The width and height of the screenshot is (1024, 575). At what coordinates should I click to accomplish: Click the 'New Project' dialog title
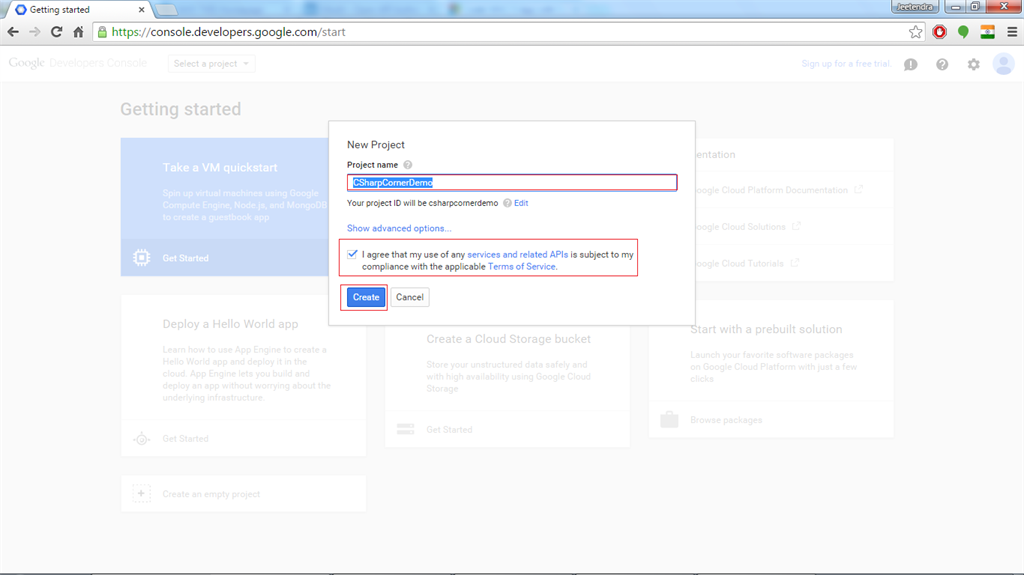click(x=376, y=145)
